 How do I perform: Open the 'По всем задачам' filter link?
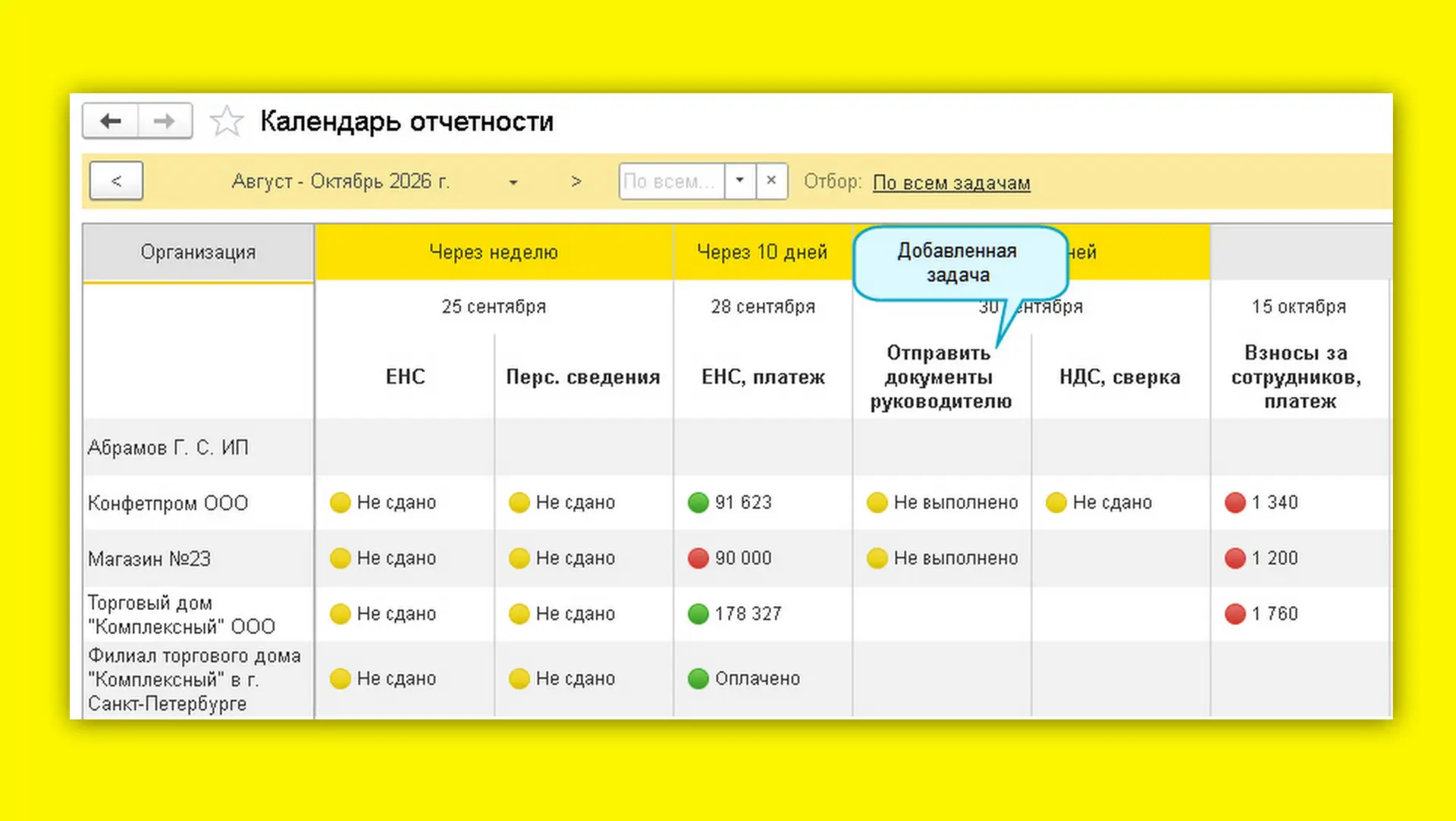click(x=951, y=183)
